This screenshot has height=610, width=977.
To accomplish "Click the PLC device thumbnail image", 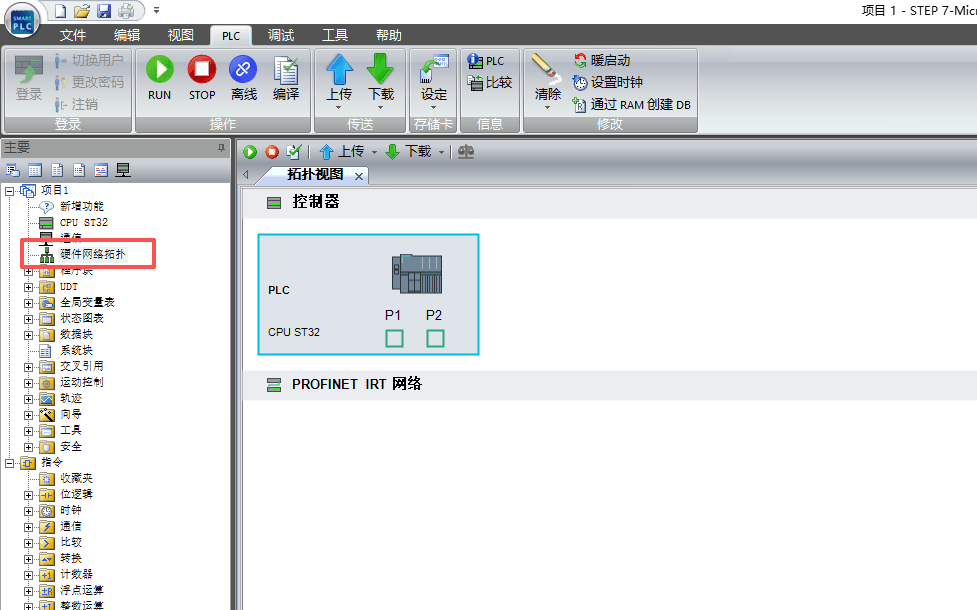I will [x=417, y=274].
